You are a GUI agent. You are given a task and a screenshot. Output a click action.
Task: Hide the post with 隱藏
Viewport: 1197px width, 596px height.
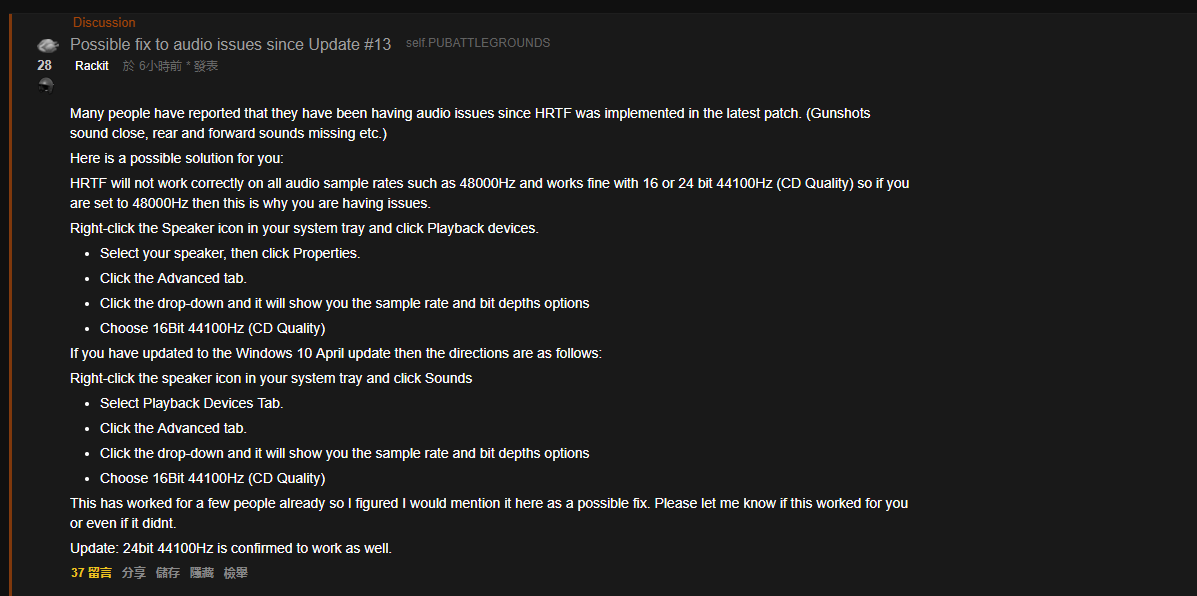tap(202, 572)
